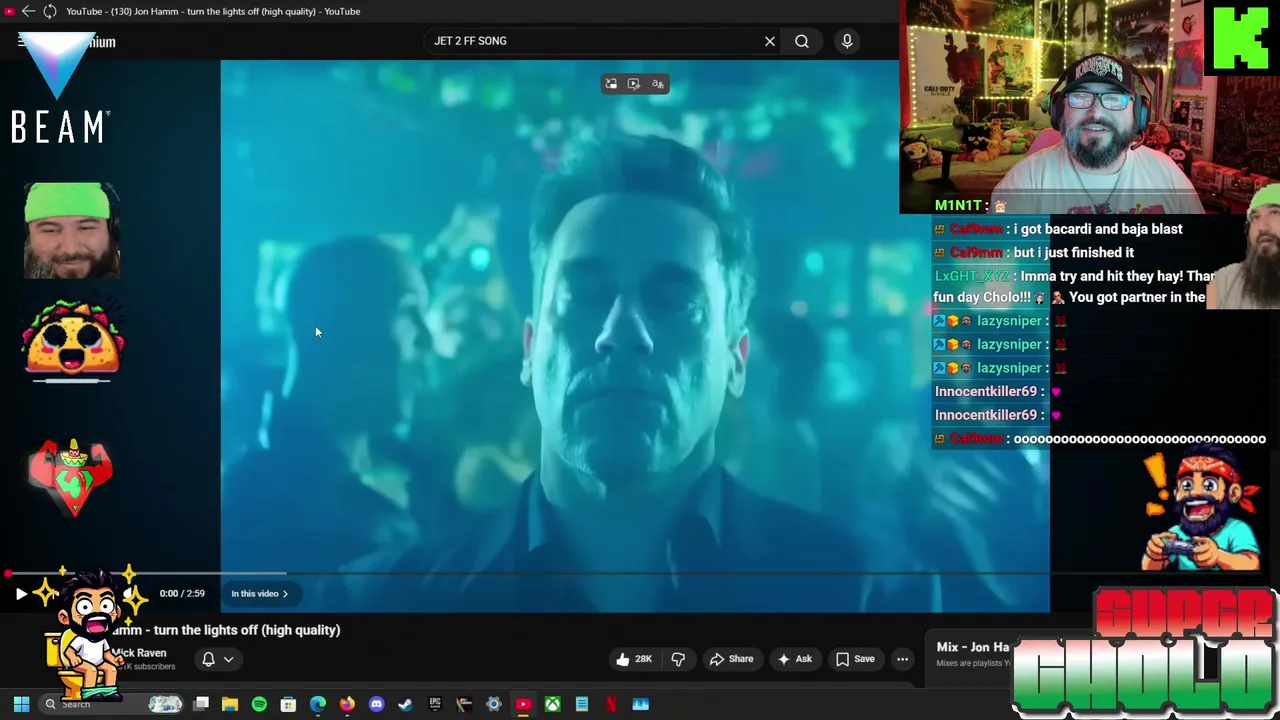Viewport: 1280px width, 720px height.
Task: Click in the JET 2 FF SONG search field
Action: (595, 41)
